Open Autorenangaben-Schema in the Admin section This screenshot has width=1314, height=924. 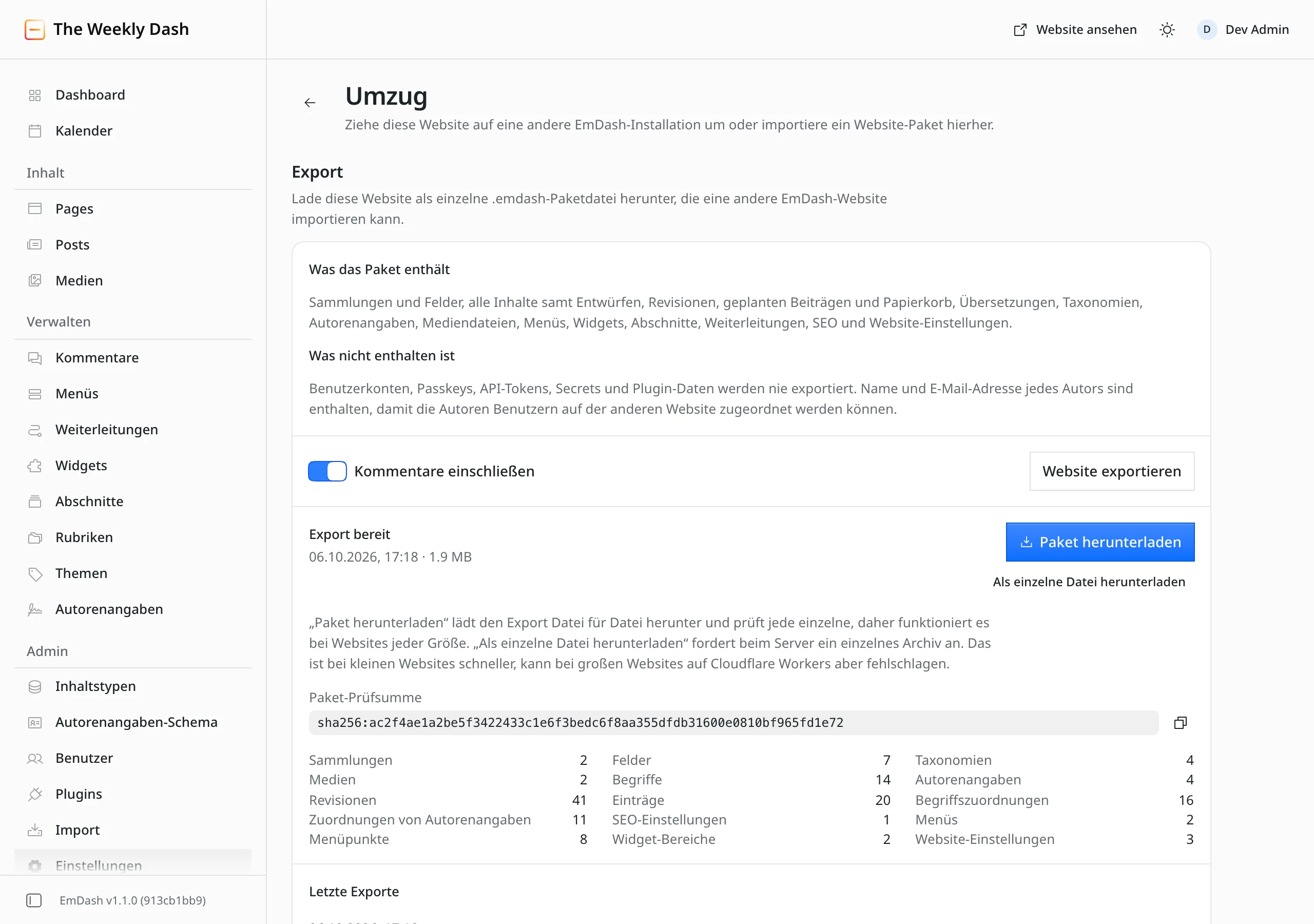pyautogui.click(x=133, y=722)
